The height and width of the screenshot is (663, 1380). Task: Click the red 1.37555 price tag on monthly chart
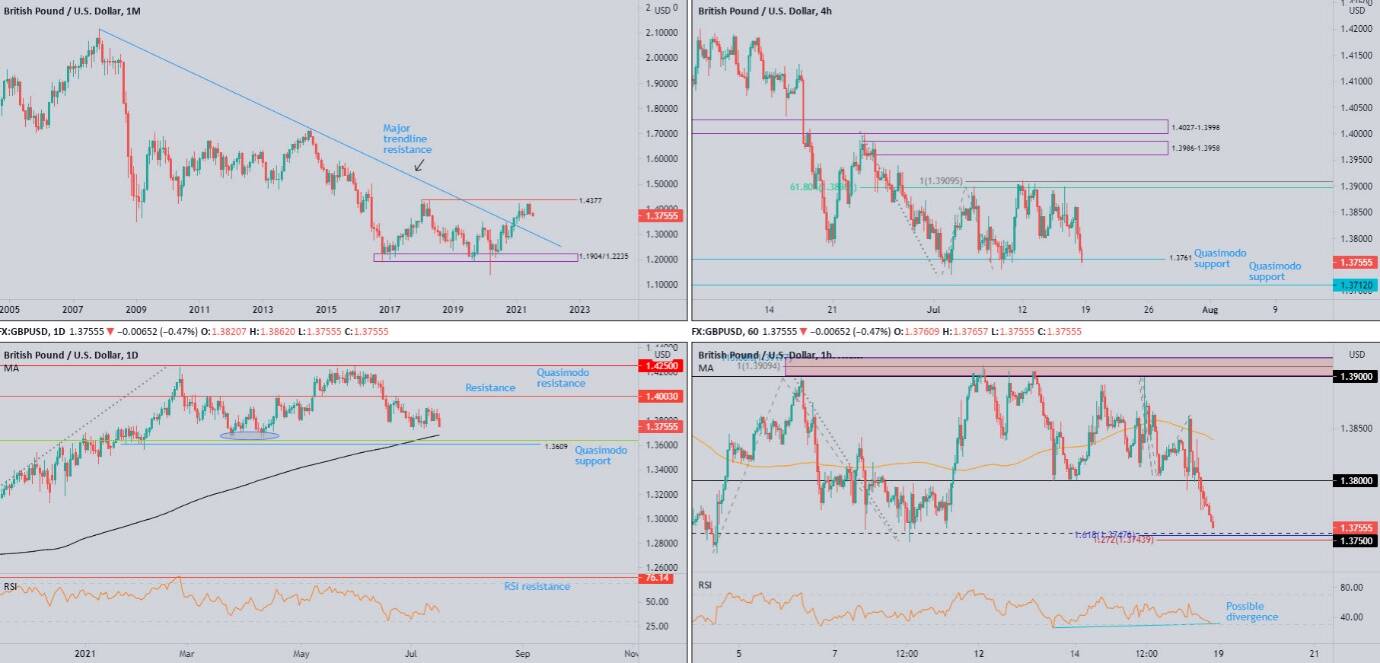point(659,215)
